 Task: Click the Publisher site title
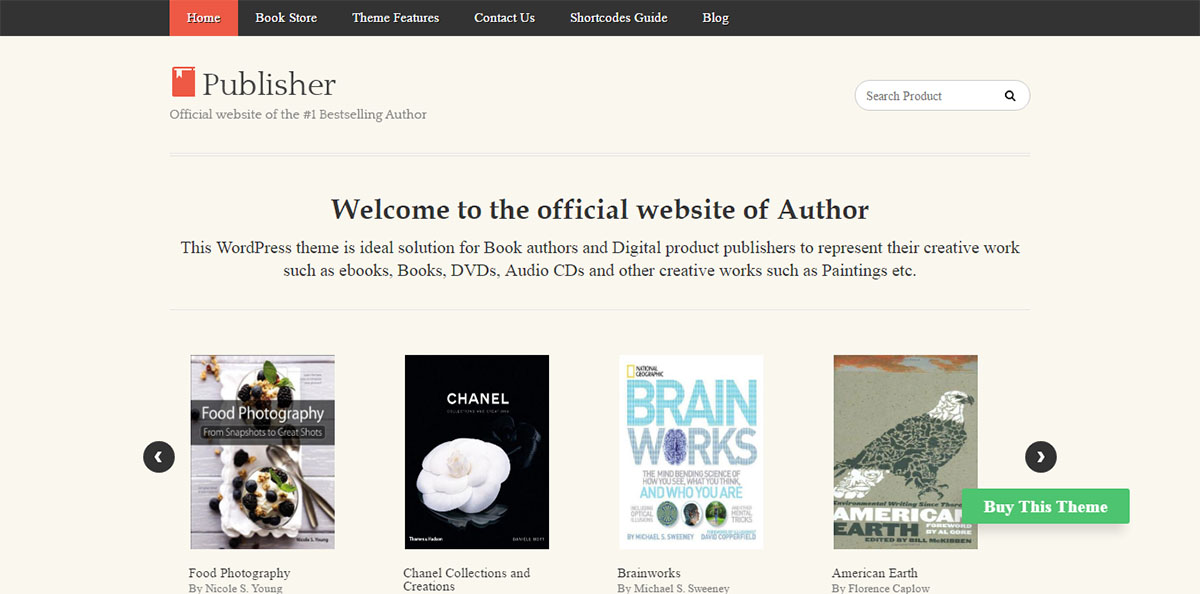(x=269, y=84)
